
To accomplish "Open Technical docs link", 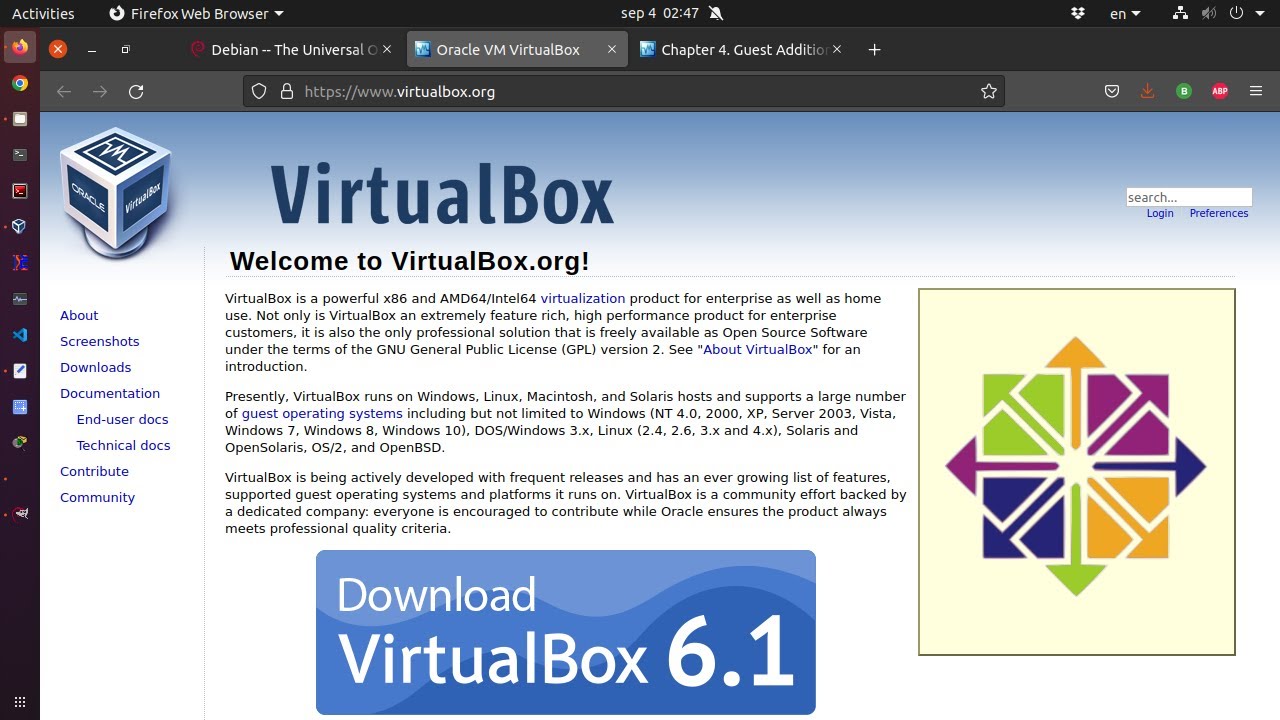I will pyautogui.click(x=124, y=445).
